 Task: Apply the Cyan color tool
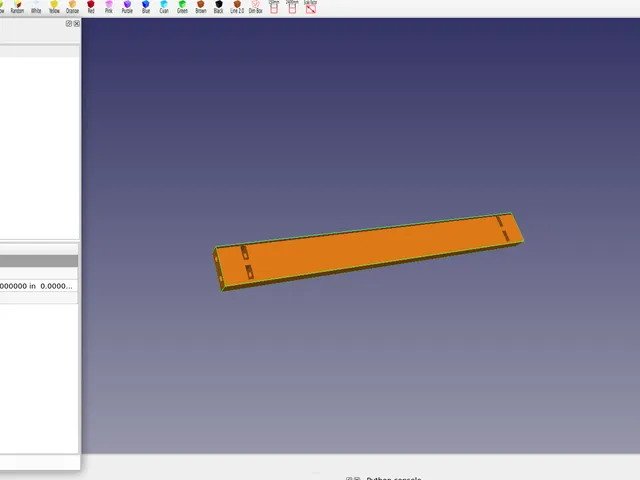(164, 7)
